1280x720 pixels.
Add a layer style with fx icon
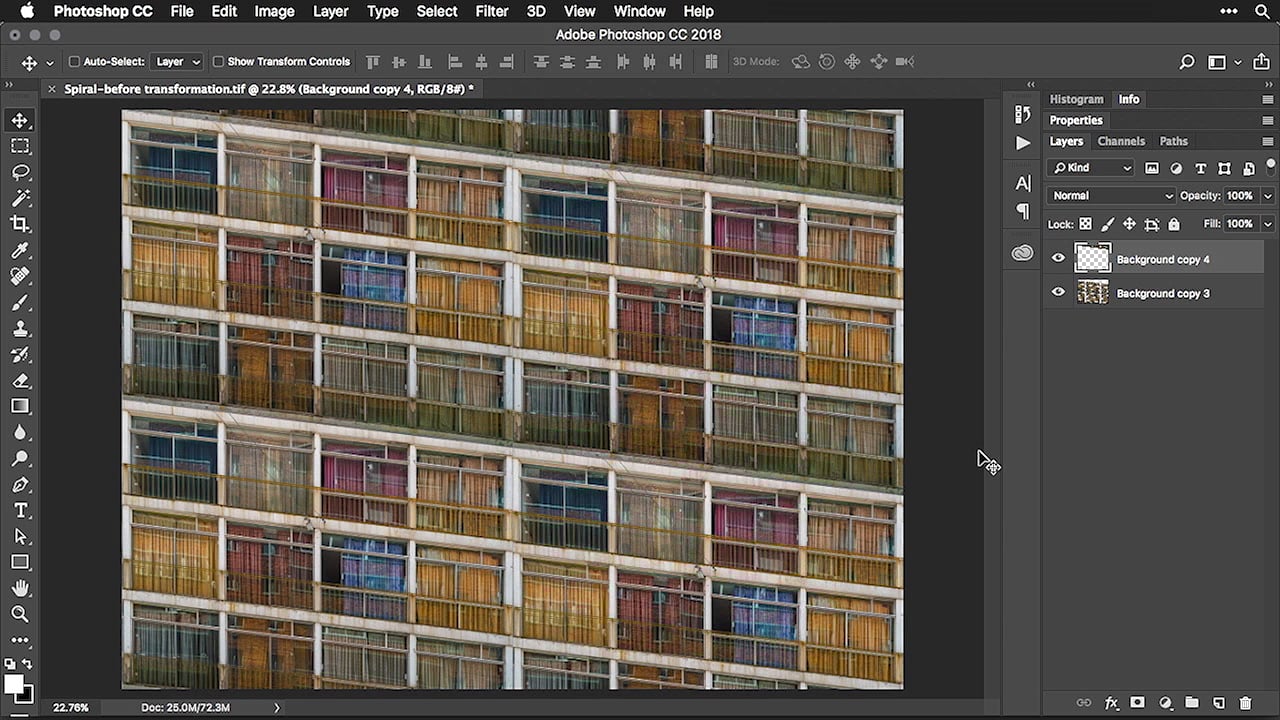(x=1111, y=703)
